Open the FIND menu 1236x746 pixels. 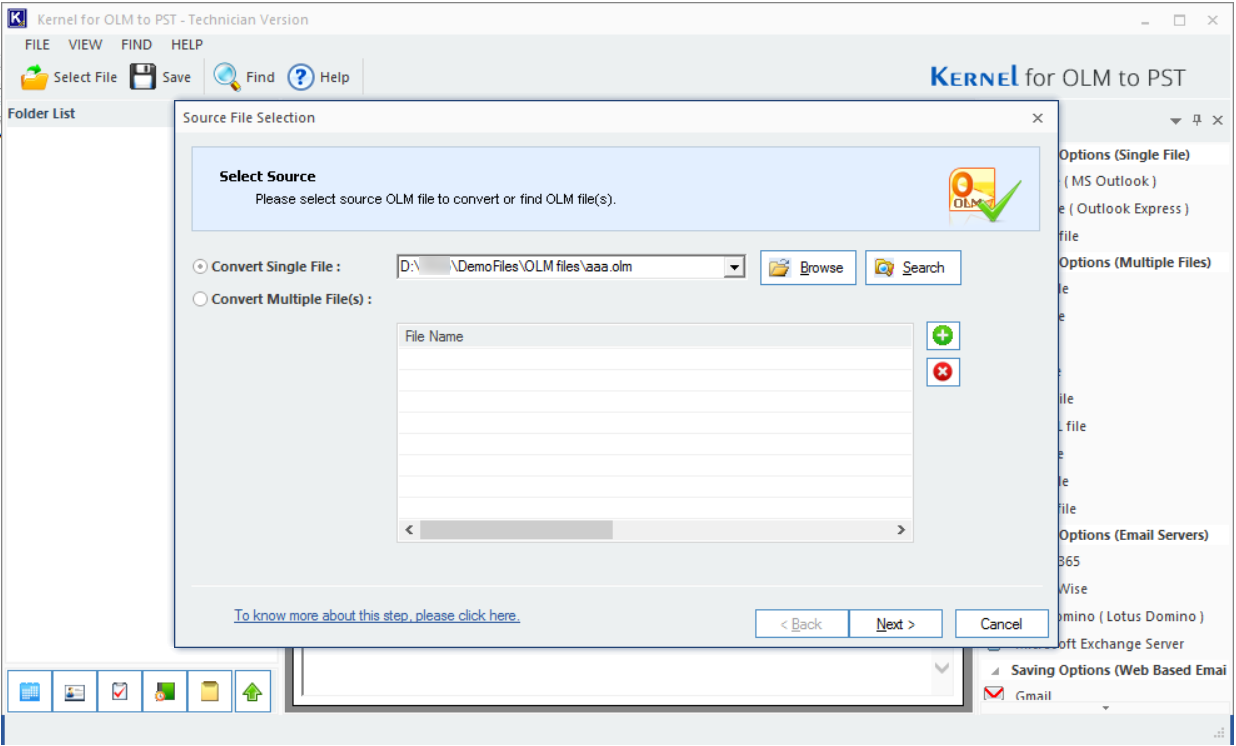coord(136,44)
